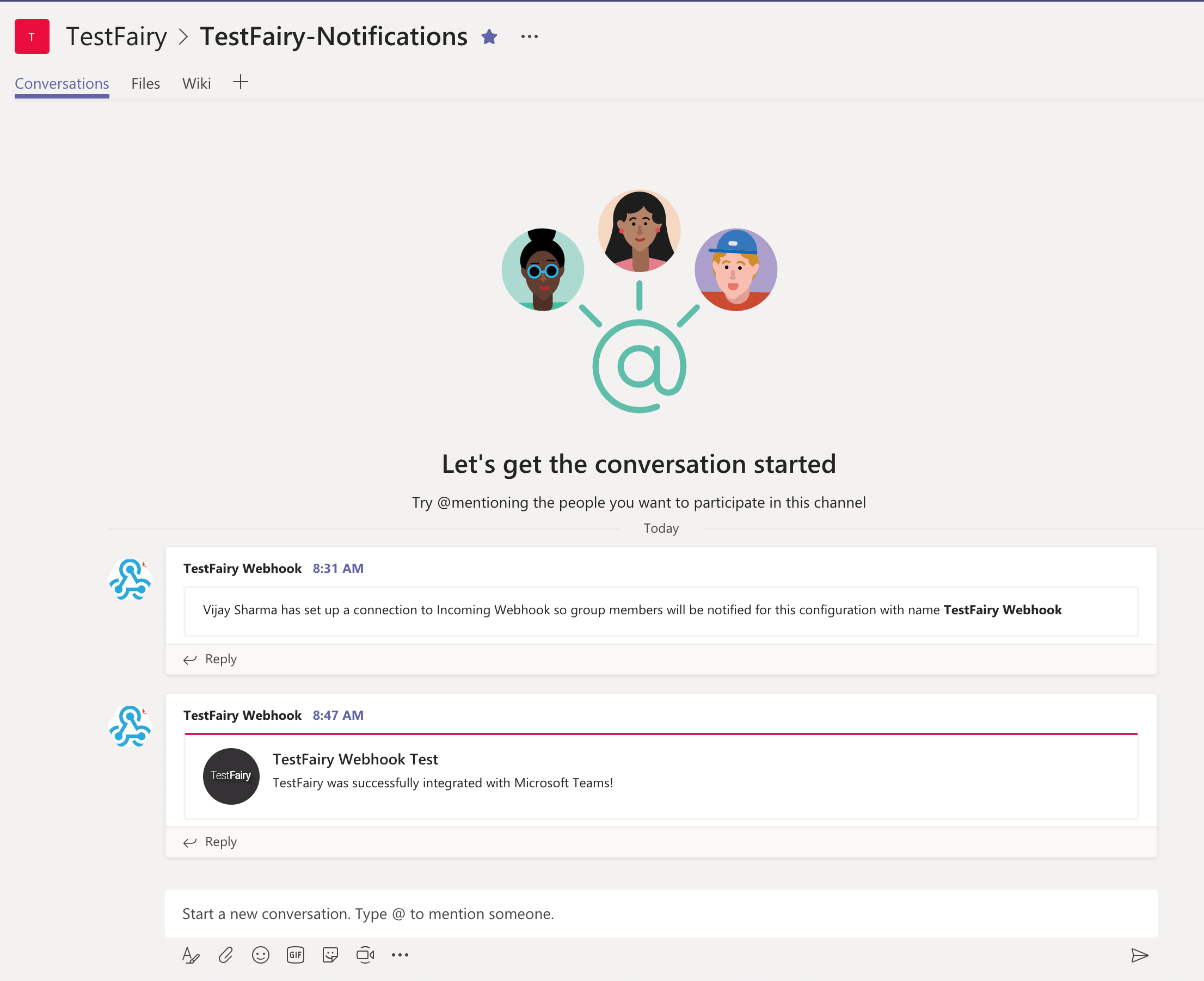Select the TestFairy logo thumbnail in the card
Screen dimensions: 1204x981
click(x=231, y=776)
